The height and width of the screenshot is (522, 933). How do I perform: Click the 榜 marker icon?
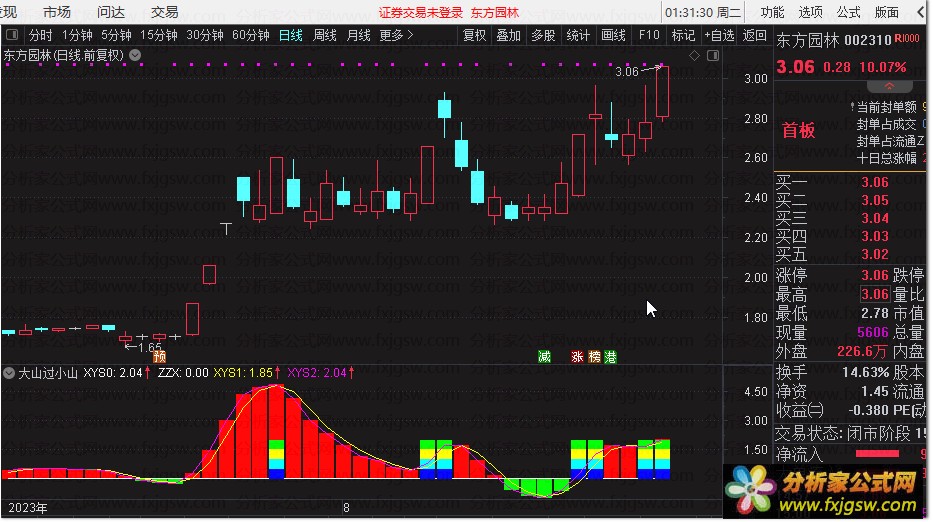tap(594, 357)
